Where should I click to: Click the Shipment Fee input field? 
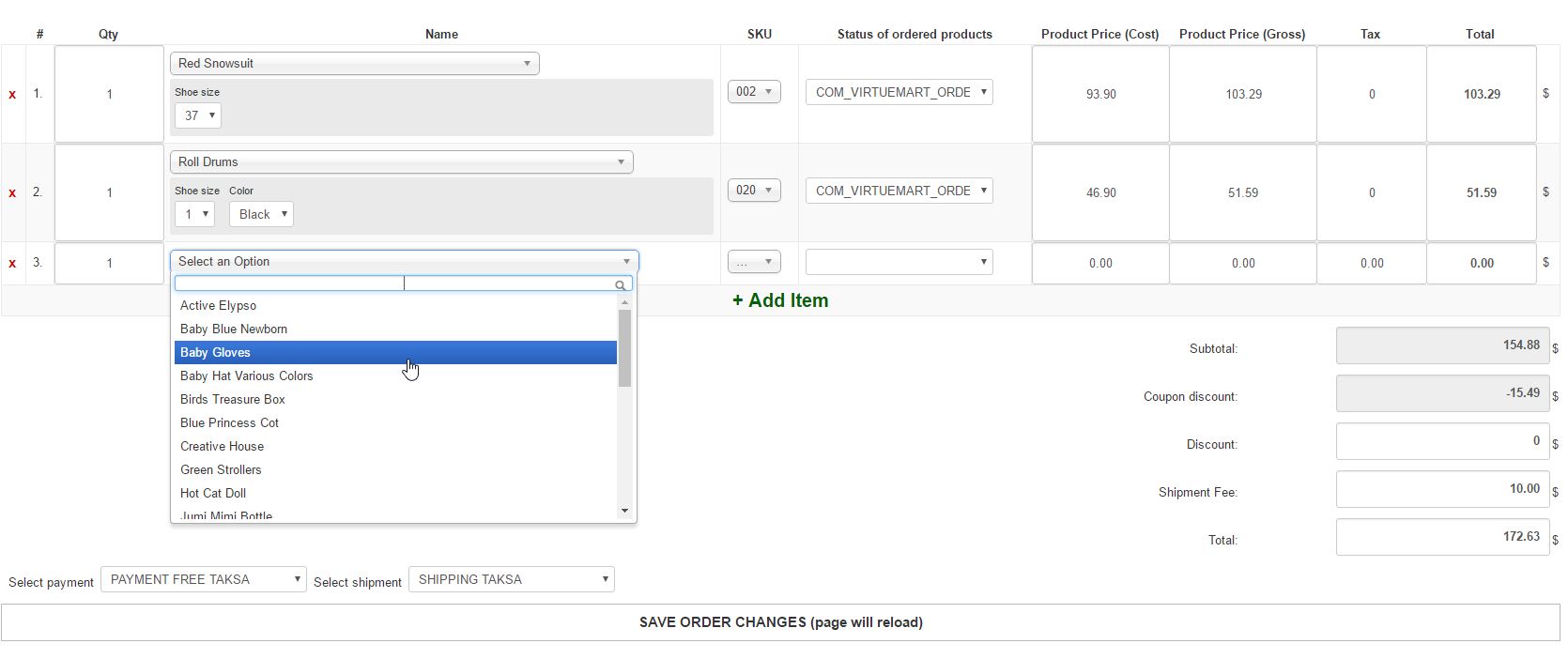(x=1441, y=490)
